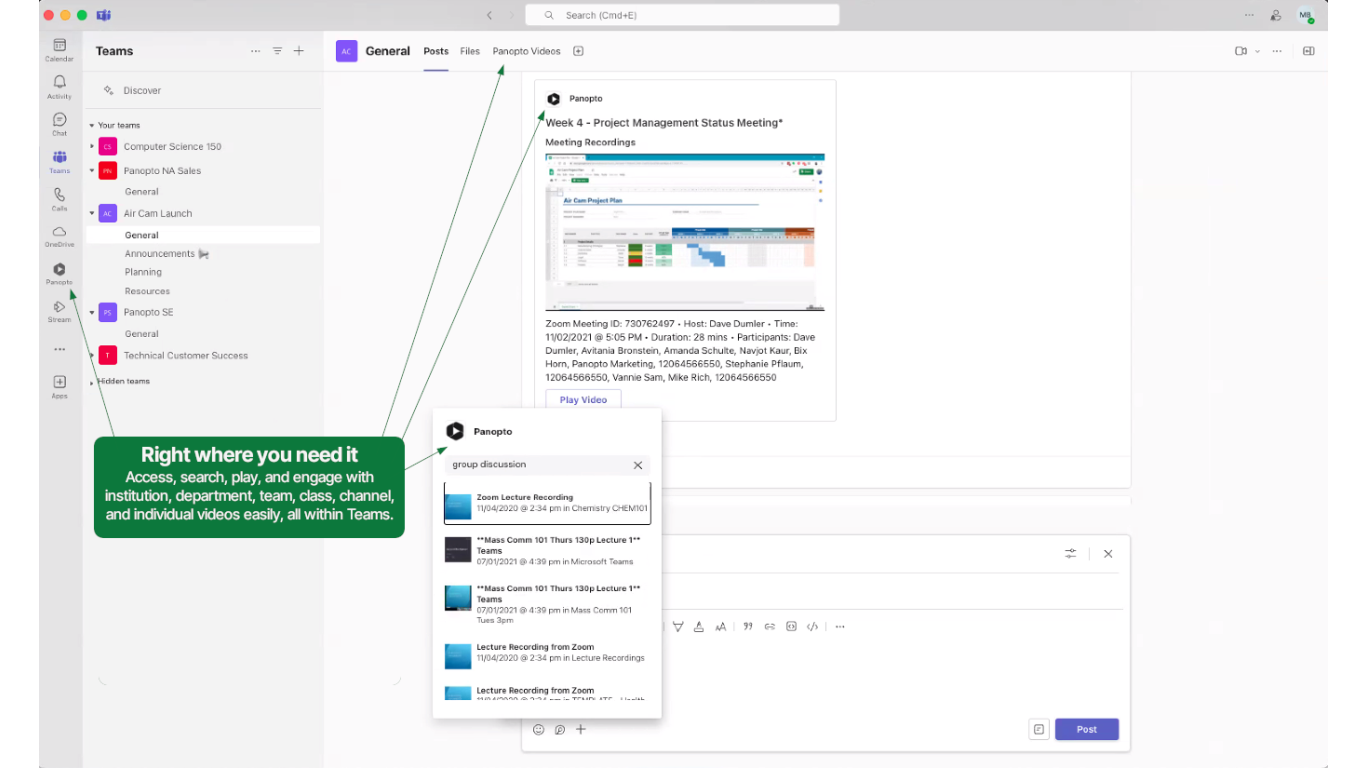The height and width of the screenshot is (768, 1366).
Task: Add a new tab with the plus icon
Action: pyautogui.click(x=578, y=51)
